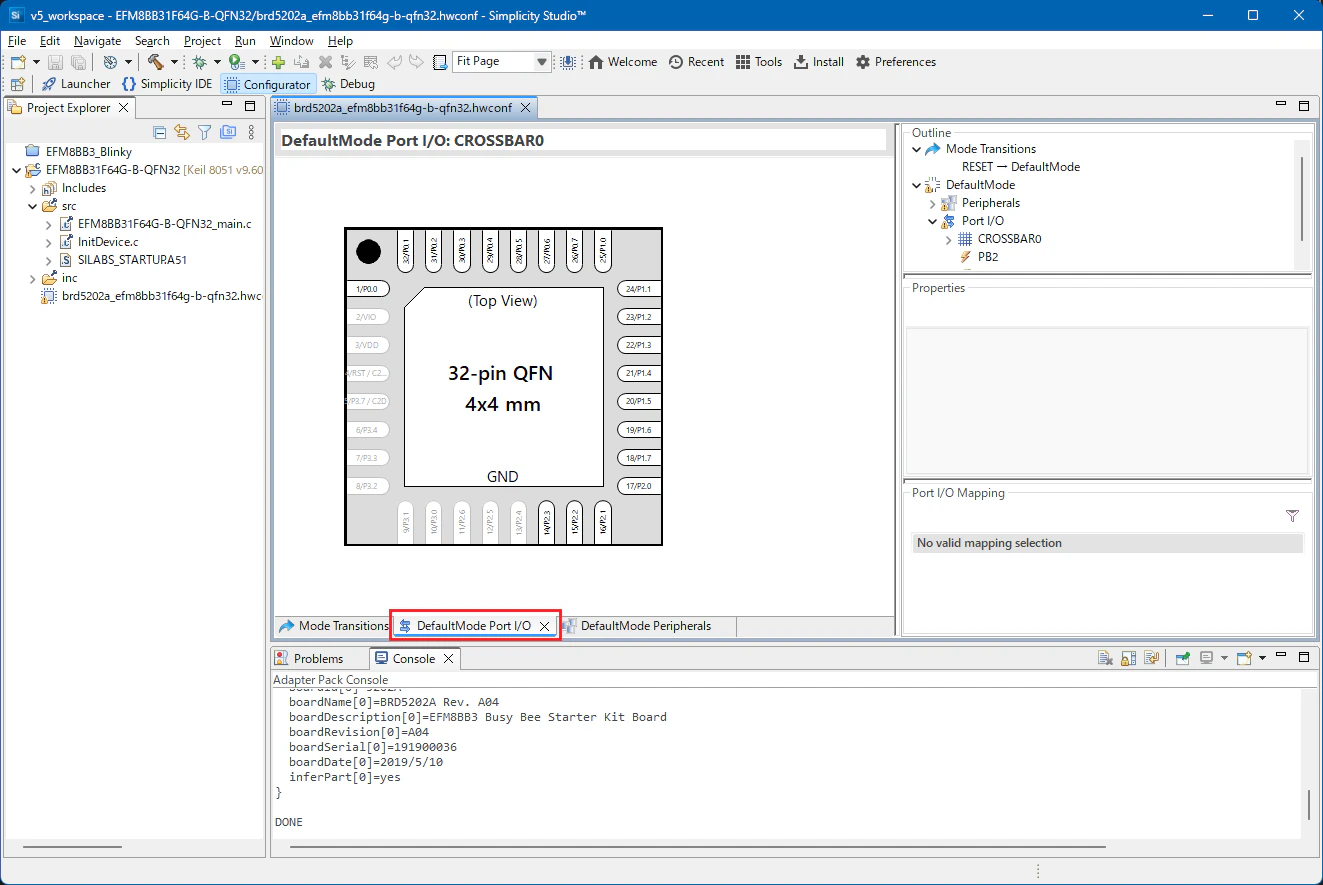
Task: Close the brd5202a hwconf editor tab
Action: coord(526,108)
